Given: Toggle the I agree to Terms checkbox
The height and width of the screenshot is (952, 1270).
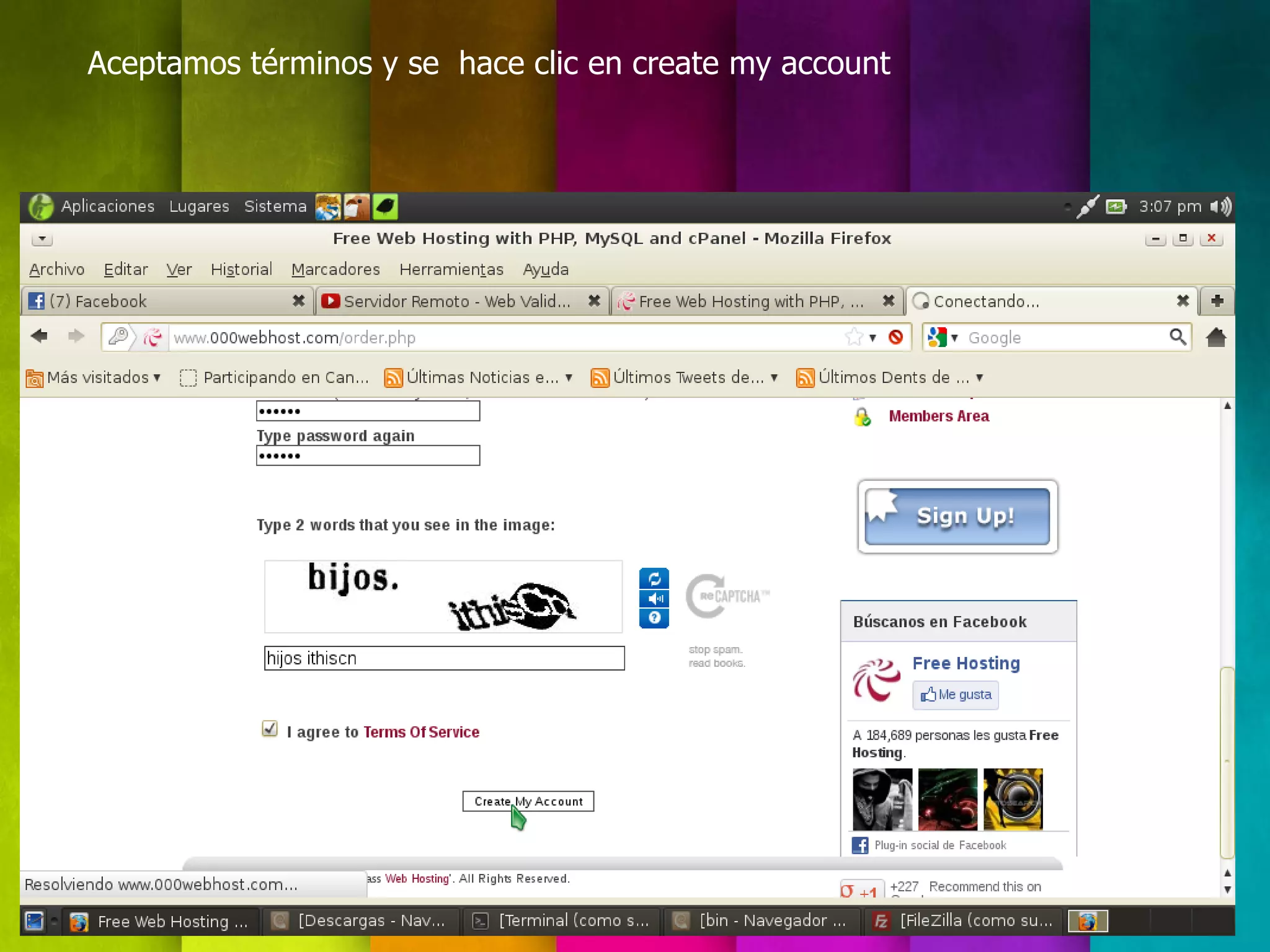Looking at the screenshot, I should click(x=270, y=729).
